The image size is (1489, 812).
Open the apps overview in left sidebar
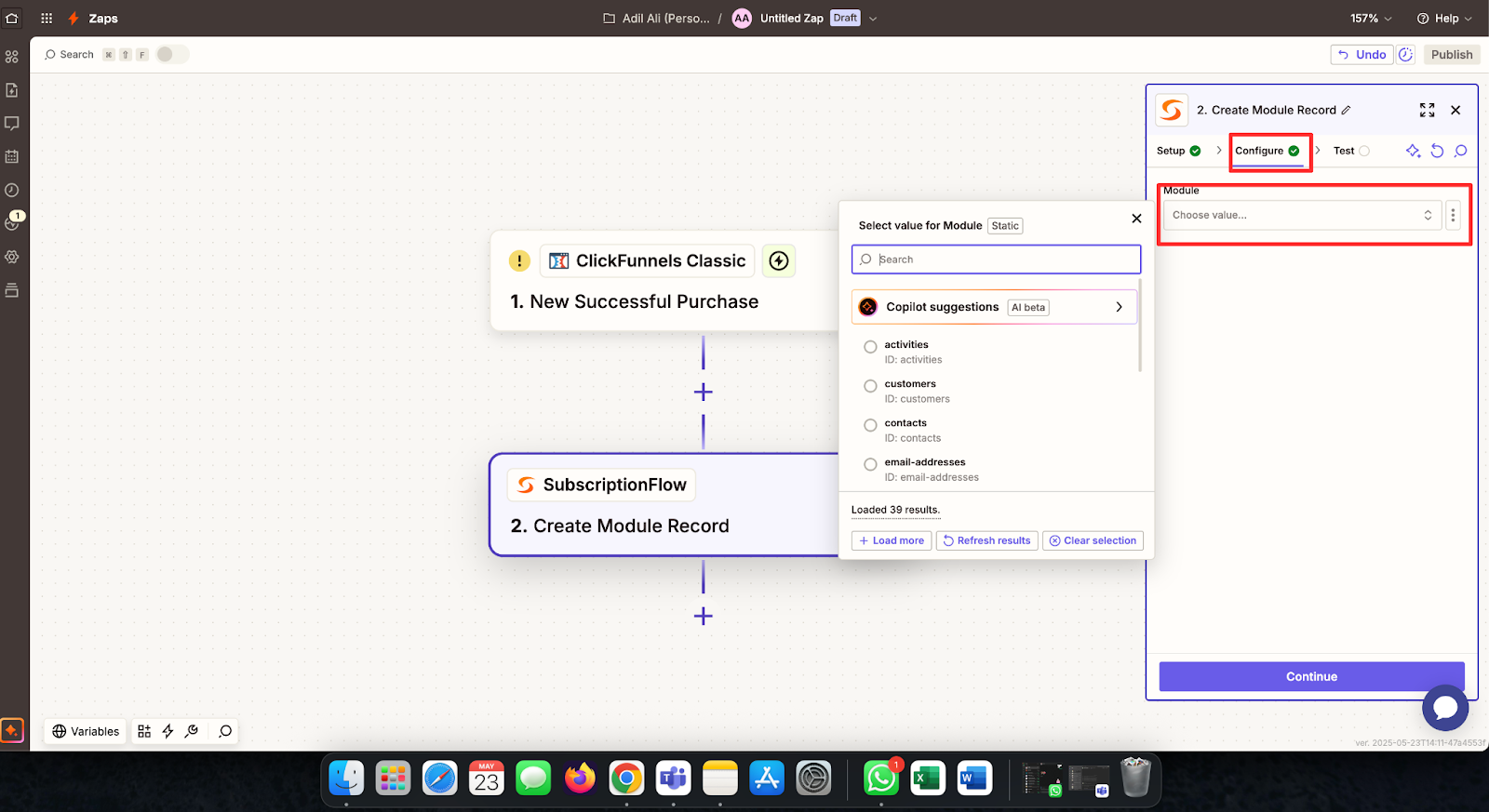pyautogui.click(x=12, y=57)
